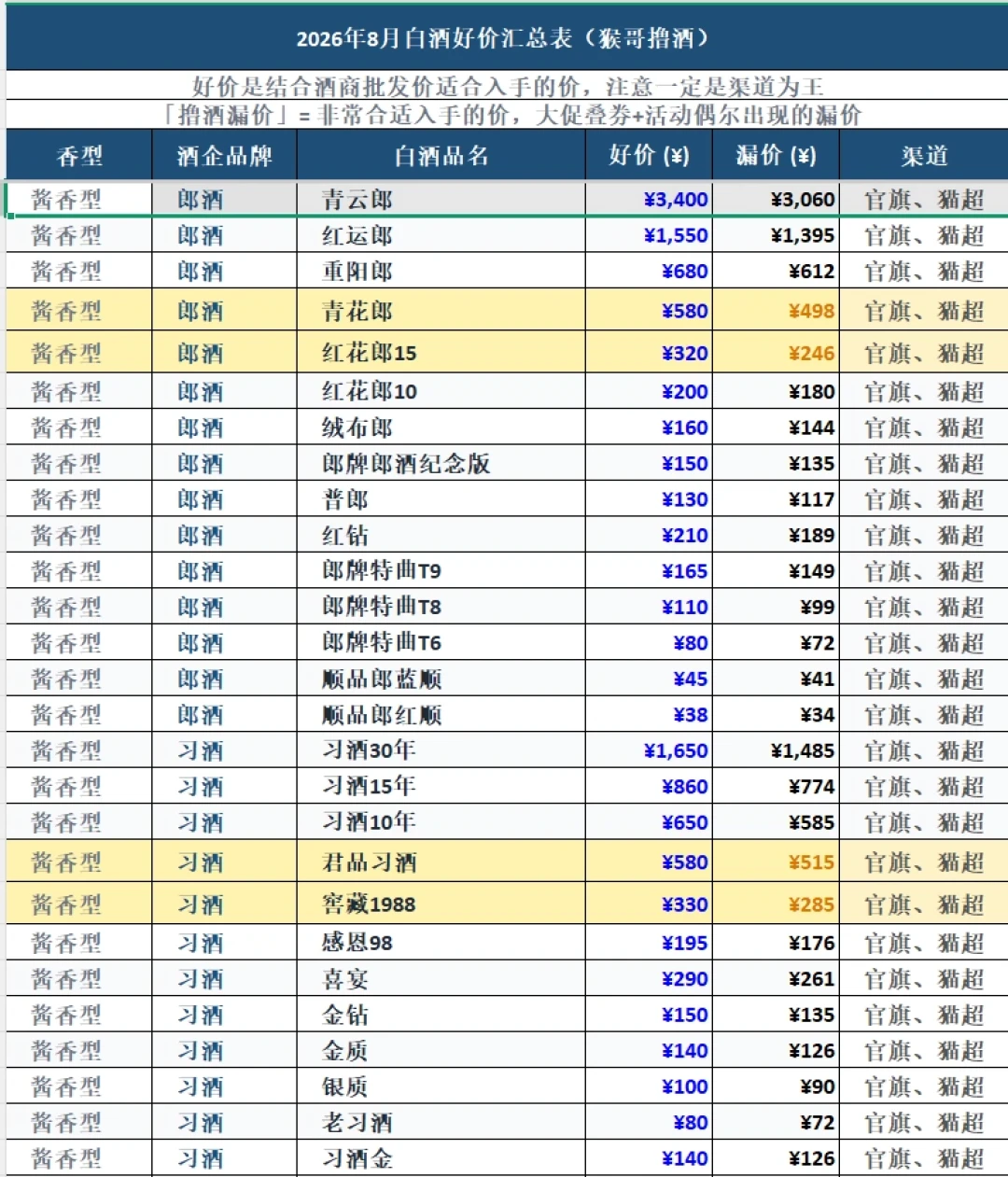Click the '¥195' price cell
The width and height of the screenshot is (1008, 1177).
pyautogui.click(x=649, y=943)
